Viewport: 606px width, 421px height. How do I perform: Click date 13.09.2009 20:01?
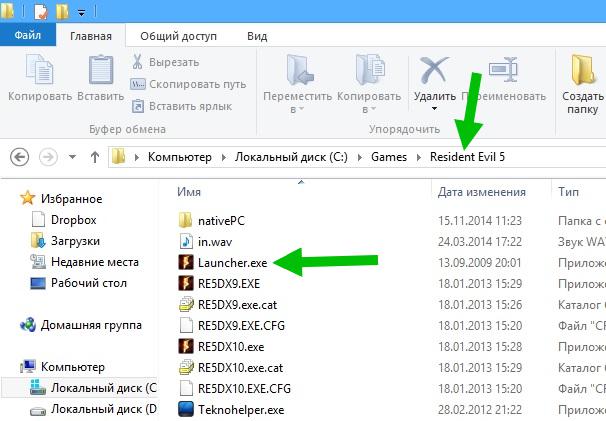pos(480,263)
